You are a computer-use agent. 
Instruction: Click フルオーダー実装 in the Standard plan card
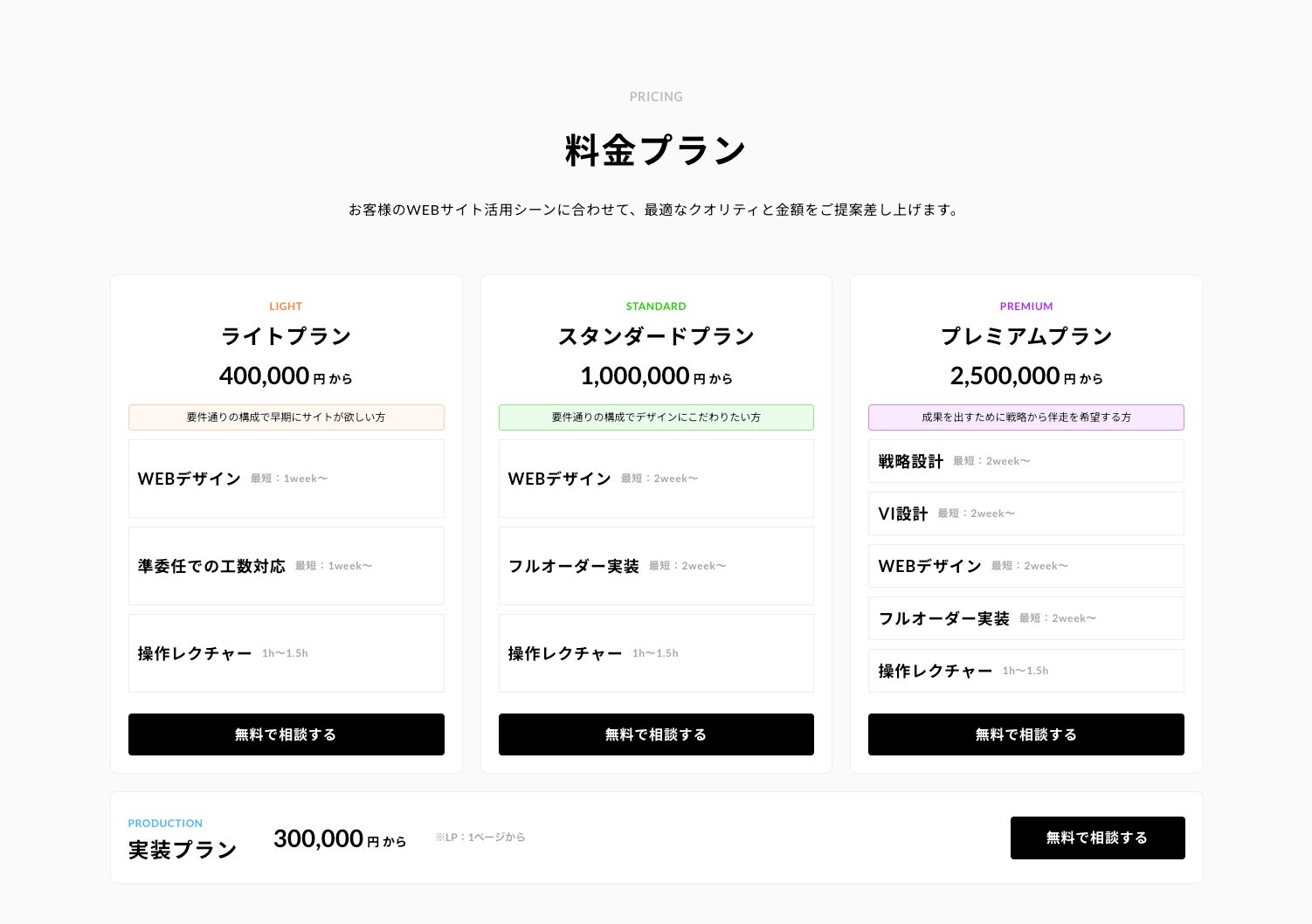point(656,566)
